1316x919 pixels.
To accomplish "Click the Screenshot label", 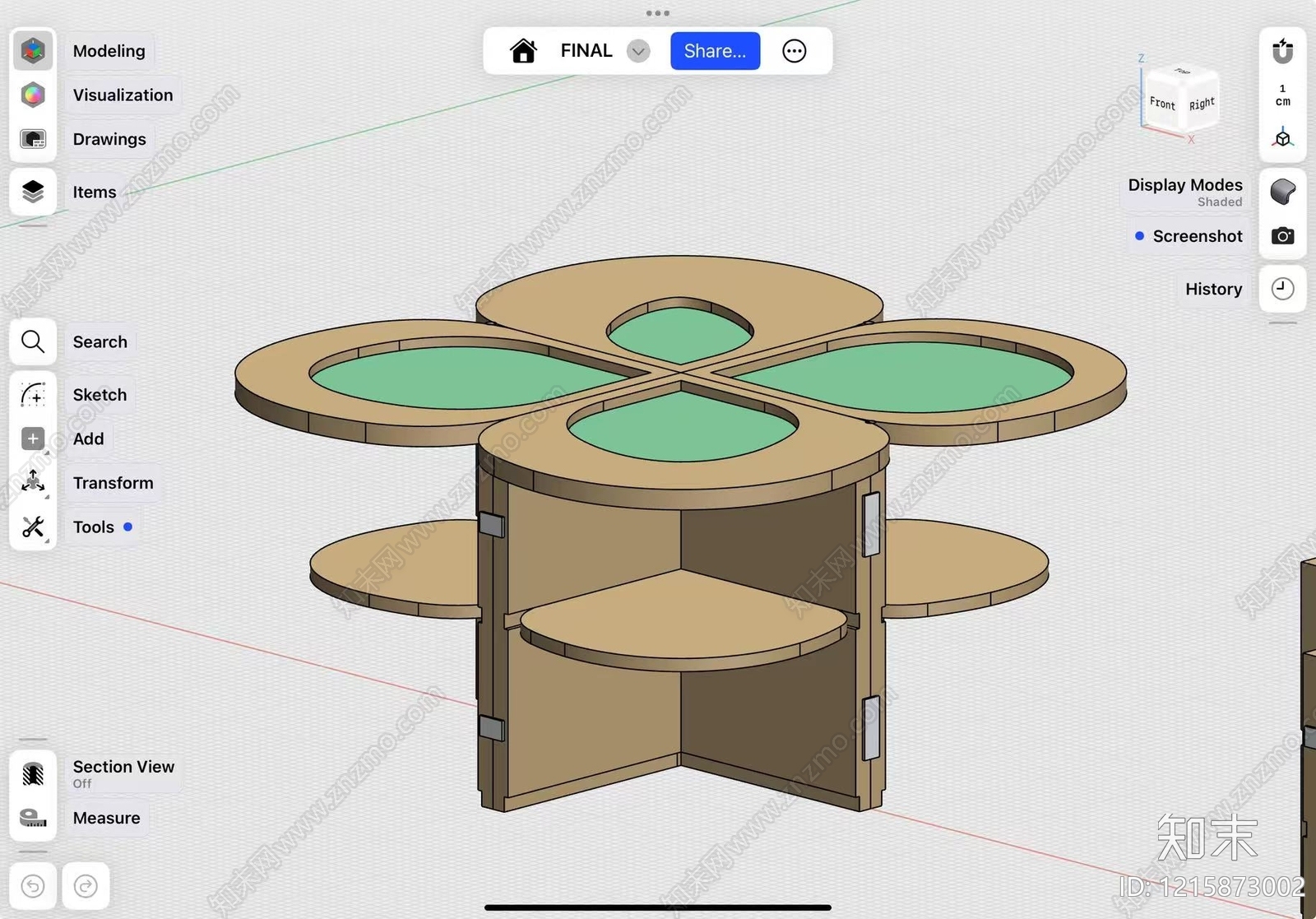I will (x=1198, y=236).
